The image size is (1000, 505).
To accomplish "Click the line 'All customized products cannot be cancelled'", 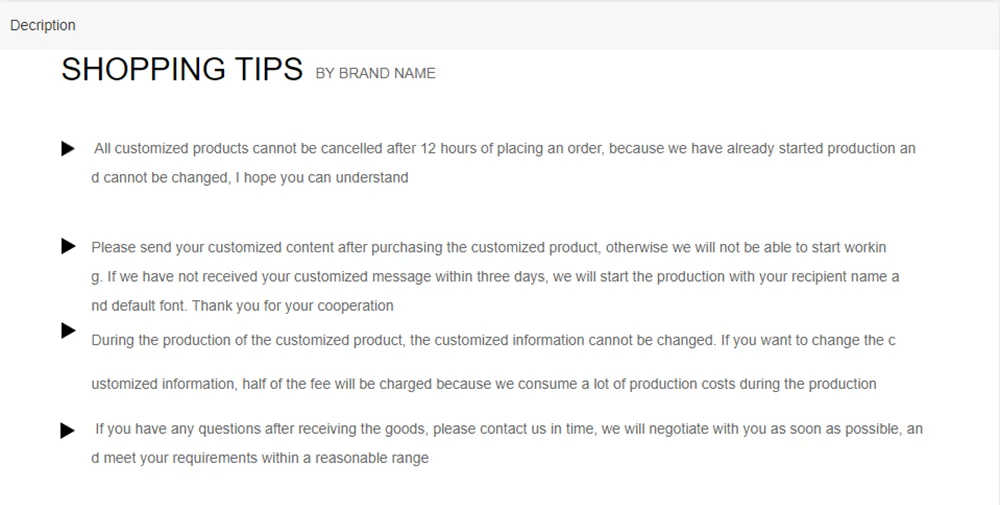I will [x=504, y=149].
